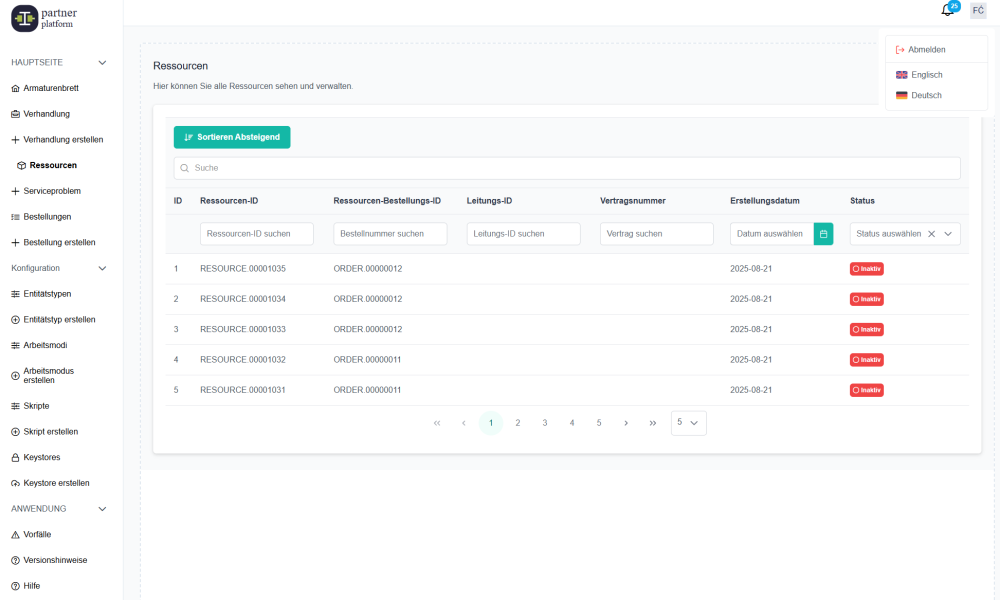This screenshot has height=600, width=1000.
Task: Select Deutsch language option
Action: [x=926, y=96]
